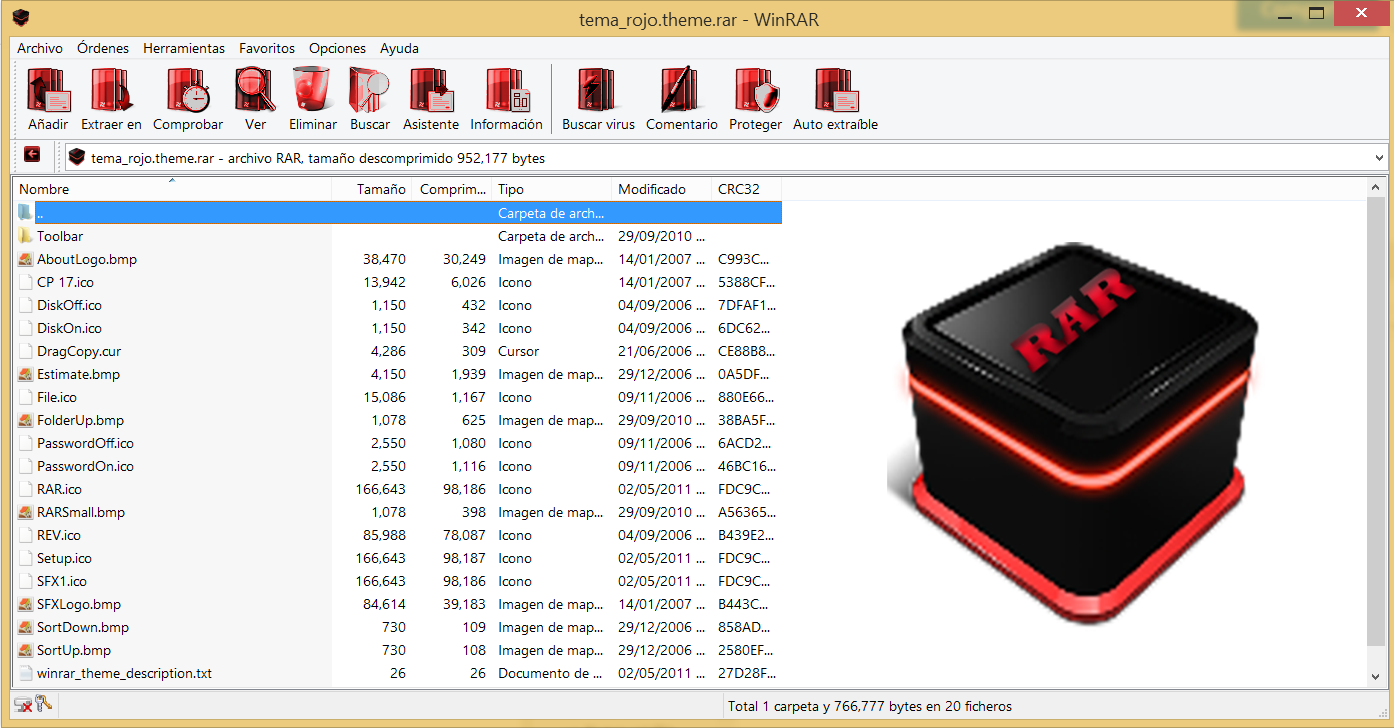
Task: Click the Proteger shield icon
Action: click(x=755, y=91)
